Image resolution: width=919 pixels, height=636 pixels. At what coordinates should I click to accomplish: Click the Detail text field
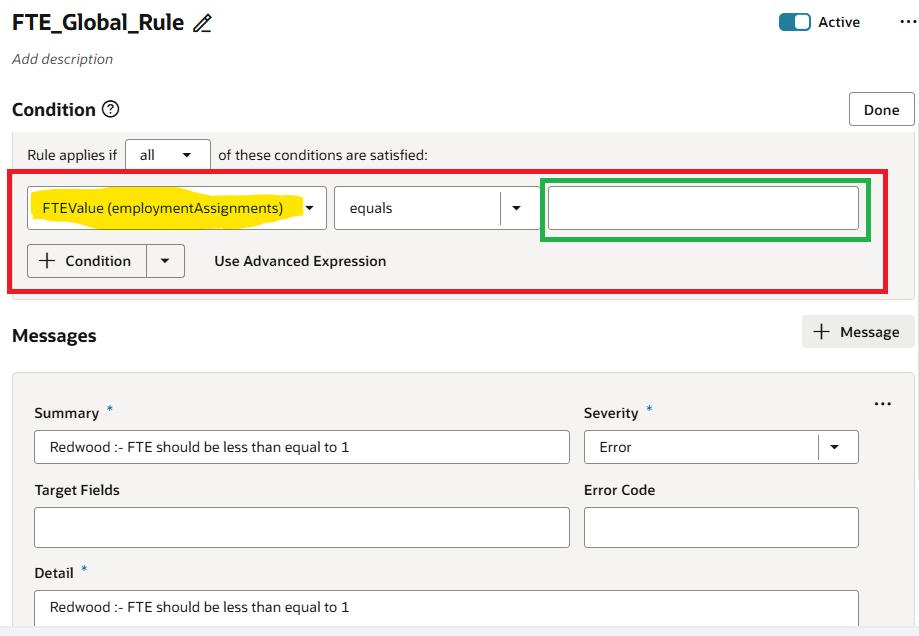446,607
